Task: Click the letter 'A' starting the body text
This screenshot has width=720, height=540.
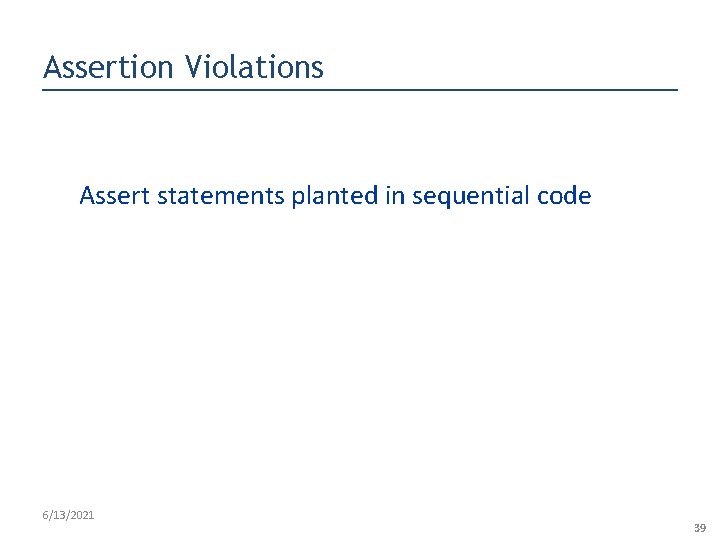Action: (88, 196)
